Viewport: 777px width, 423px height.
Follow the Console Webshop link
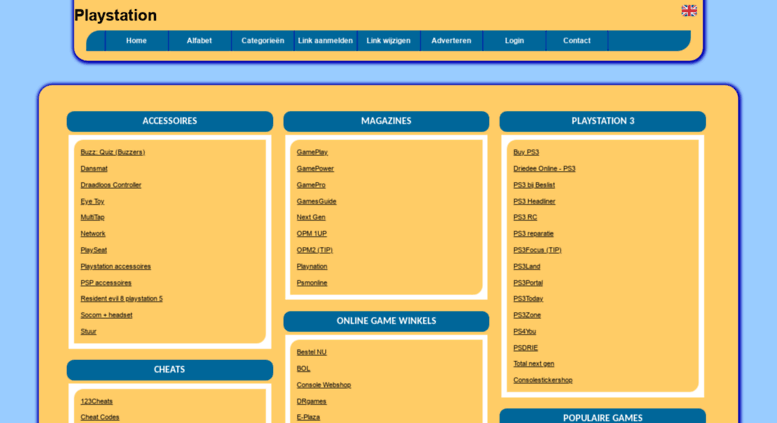324,384
